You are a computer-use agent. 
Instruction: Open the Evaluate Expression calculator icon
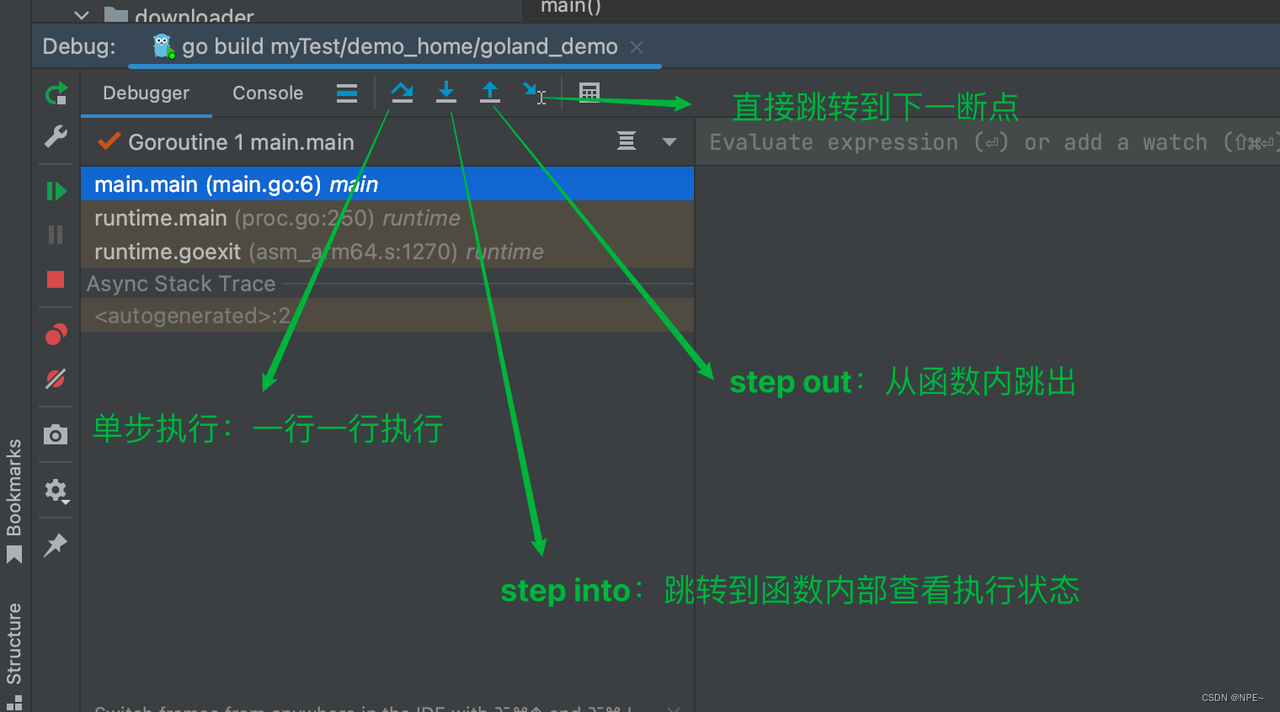[x=589, y=92]
